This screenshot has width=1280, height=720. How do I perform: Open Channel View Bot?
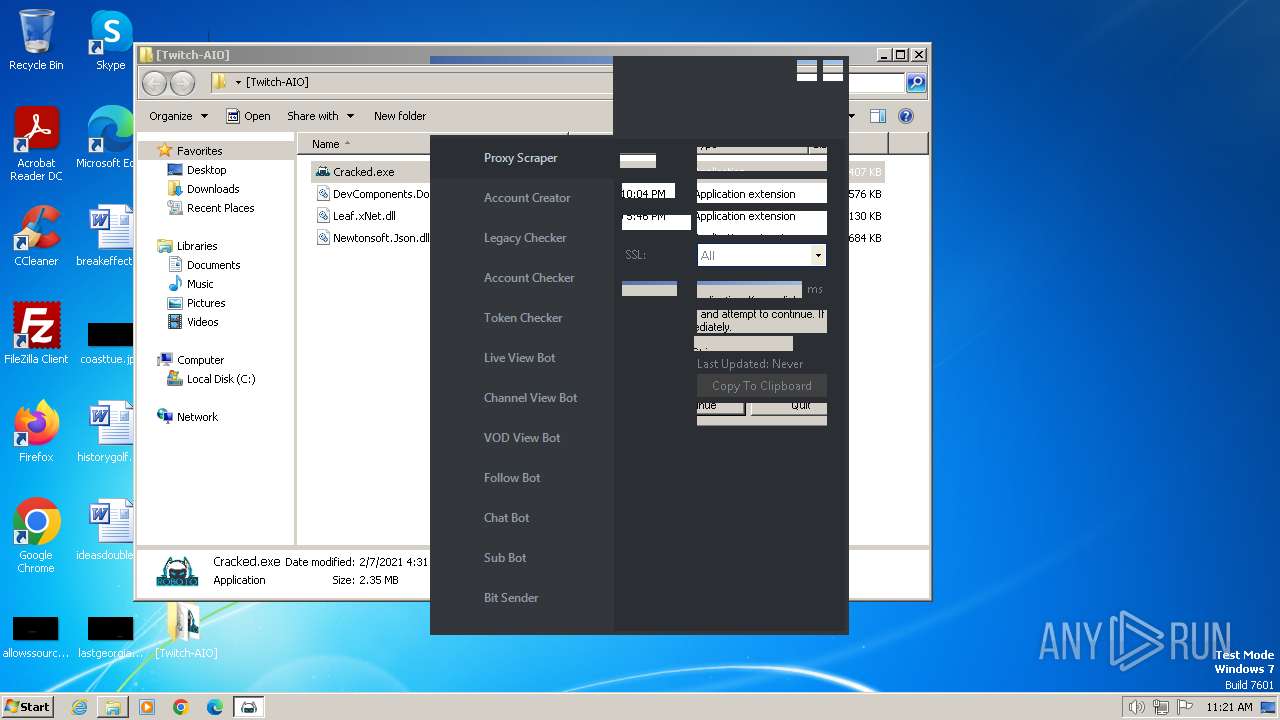point(530,398)
